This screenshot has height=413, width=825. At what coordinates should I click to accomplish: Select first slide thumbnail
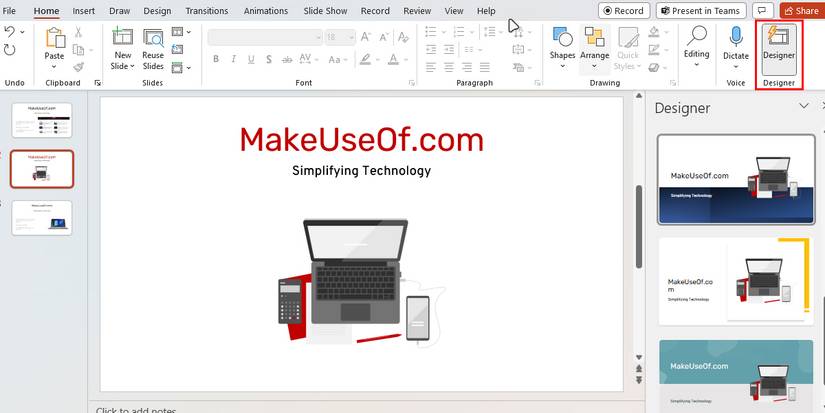42,120
